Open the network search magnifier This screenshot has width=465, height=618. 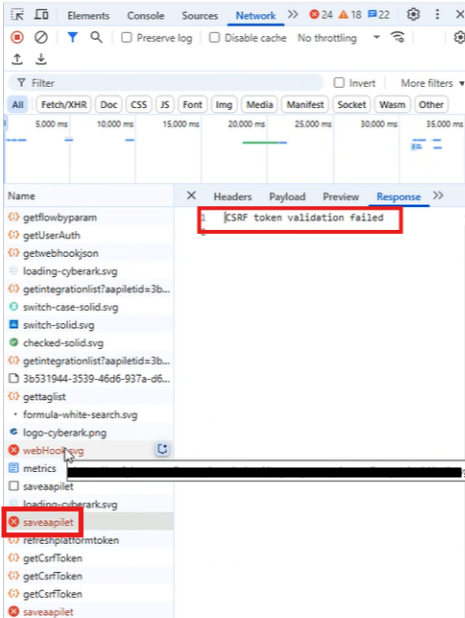(96, 37)
